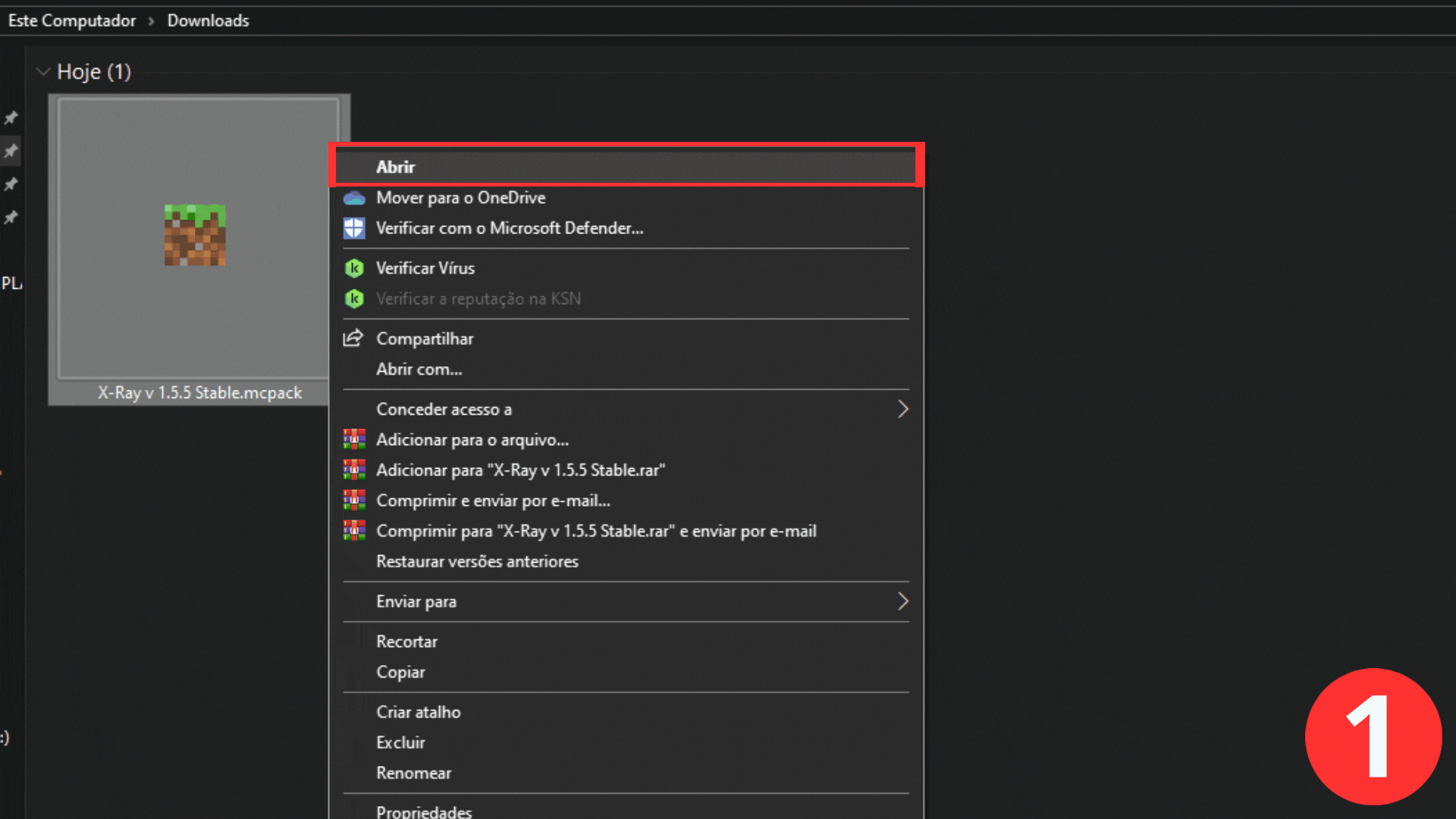Select Copiar in the context menu

pyautogui.click(x=400, y=673)
